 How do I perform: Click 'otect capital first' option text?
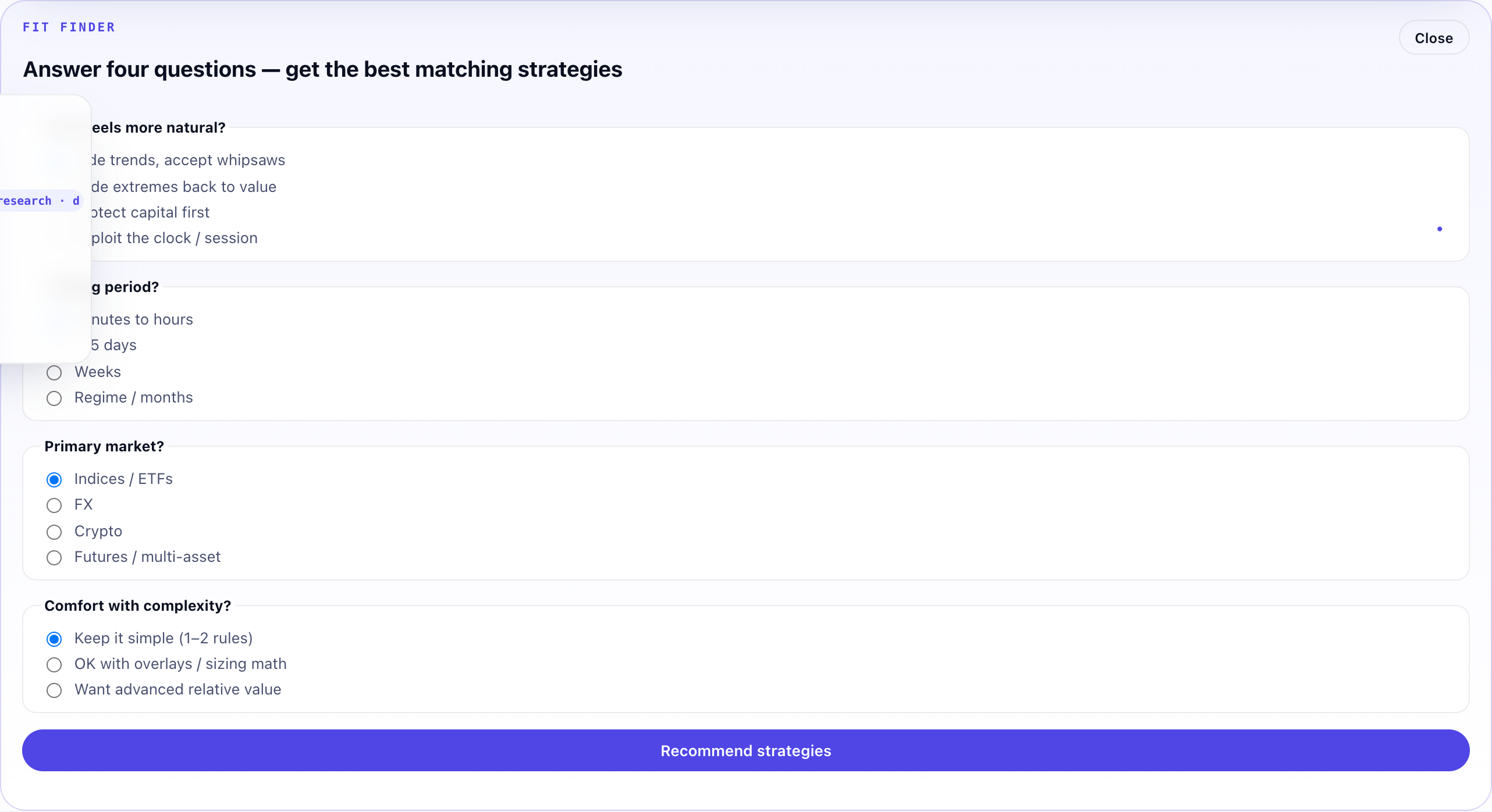click(x=150, y=212)
